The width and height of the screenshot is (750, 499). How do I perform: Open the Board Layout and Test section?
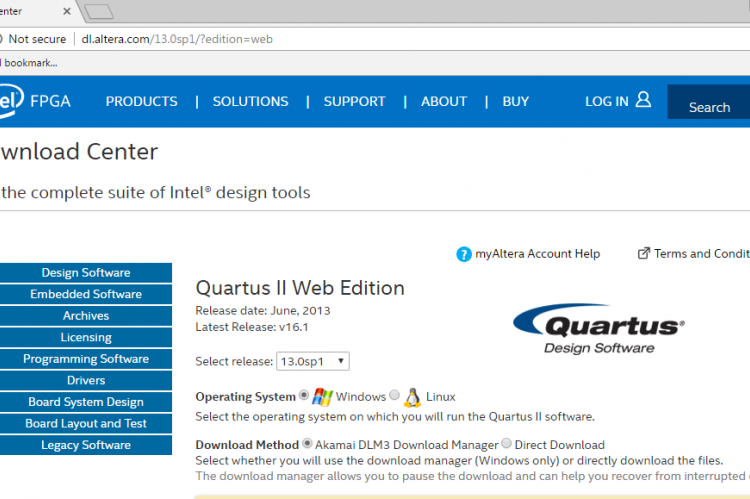click(x=86, y=423)
